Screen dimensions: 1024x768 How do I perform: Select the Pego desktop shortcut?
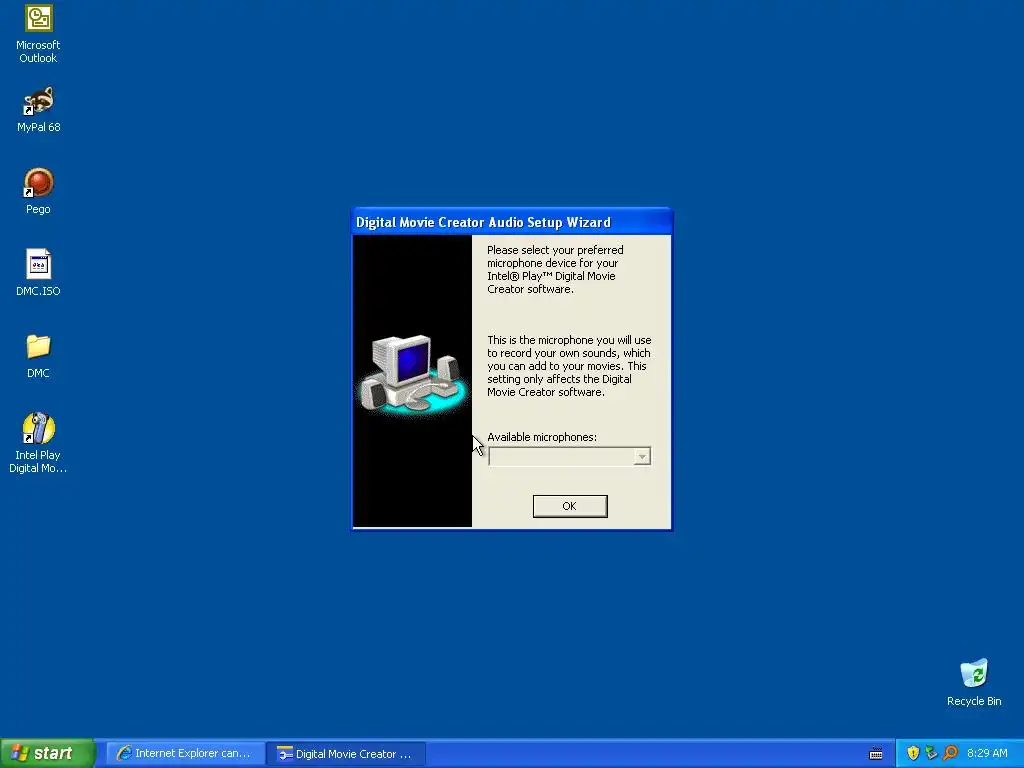click(x=38, y=191)
